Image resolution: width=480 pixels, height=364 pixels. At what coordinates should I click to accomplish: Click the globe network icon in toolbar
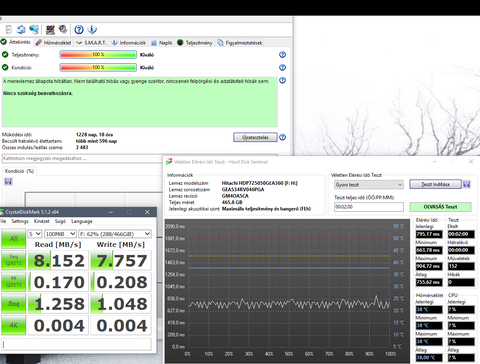[x=34, y=30]
